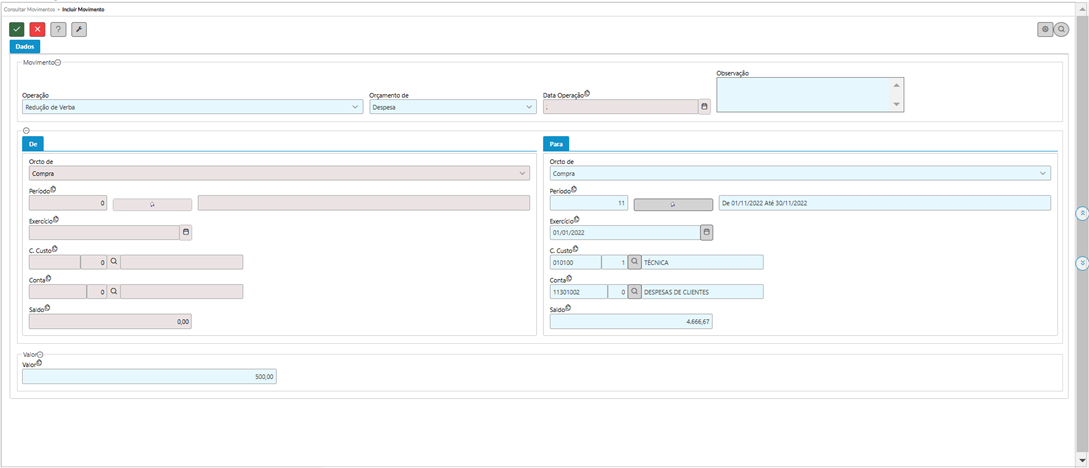Select the Para tab
Viewport: 1089px width, 468px height.
click(557, 144)
